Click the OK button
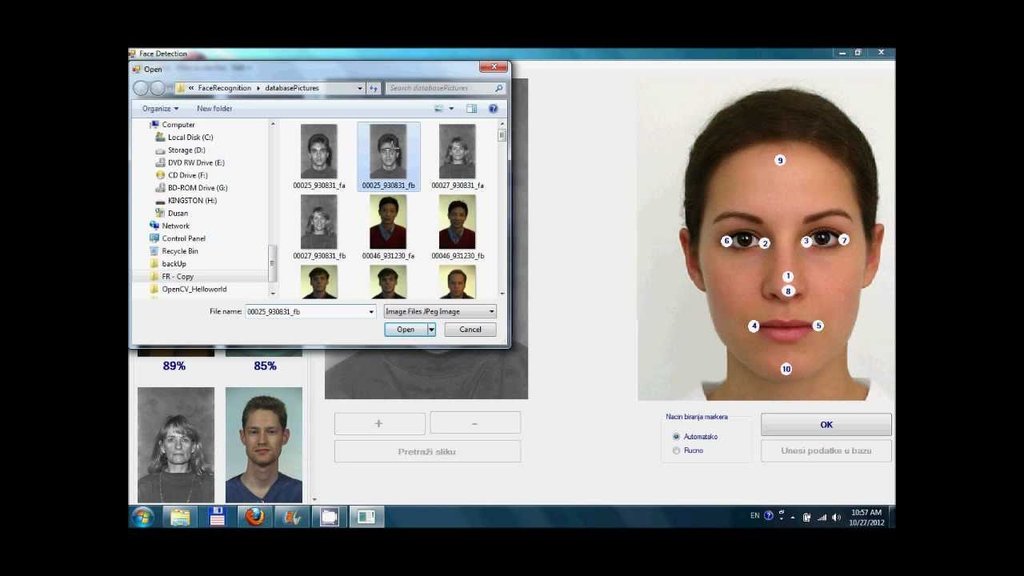Image resolution: width=1024 pixels, height=576 pixels. [826, 424]
